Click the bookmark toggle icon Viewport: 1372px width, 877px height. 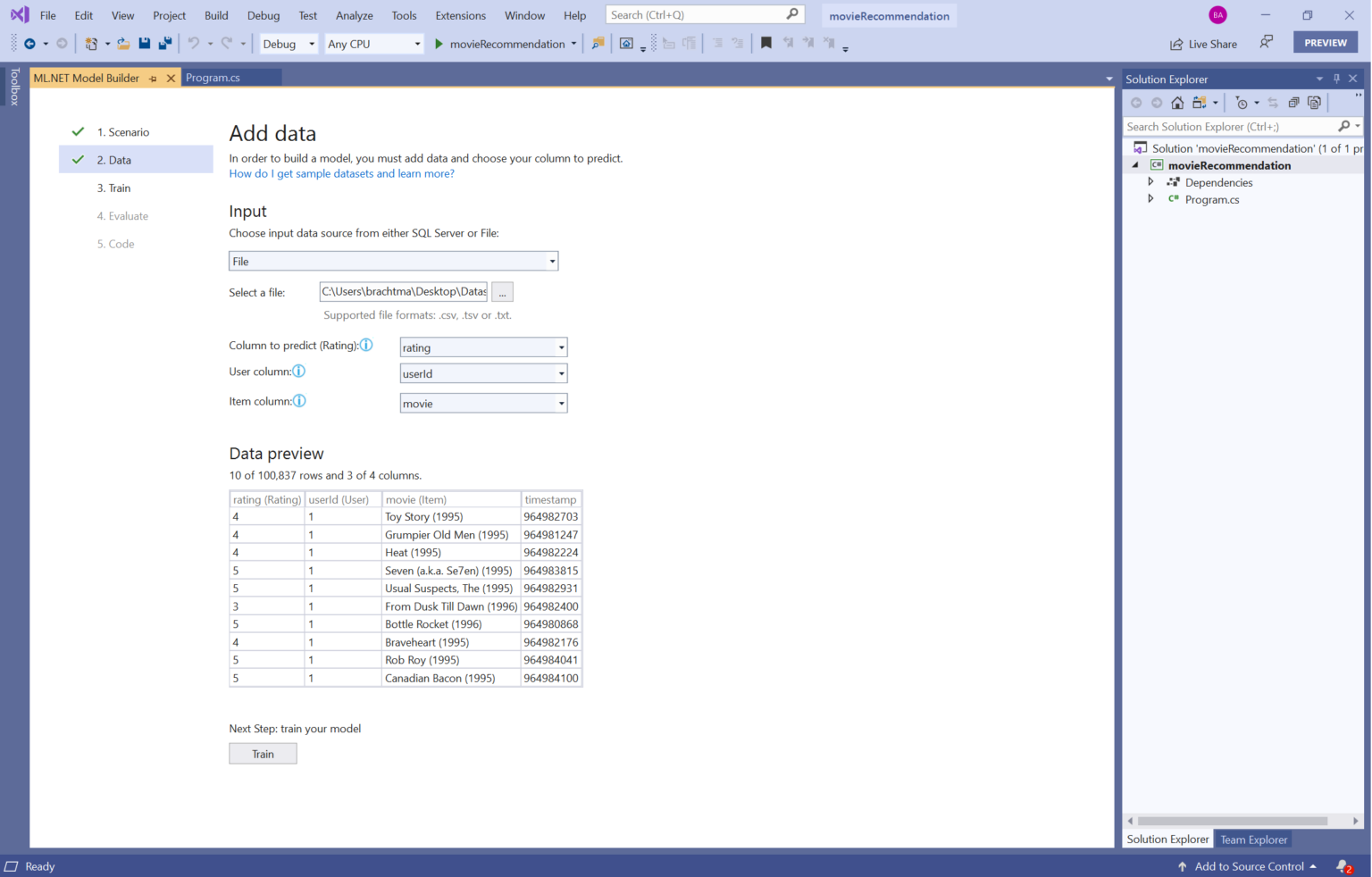point(766,43)
